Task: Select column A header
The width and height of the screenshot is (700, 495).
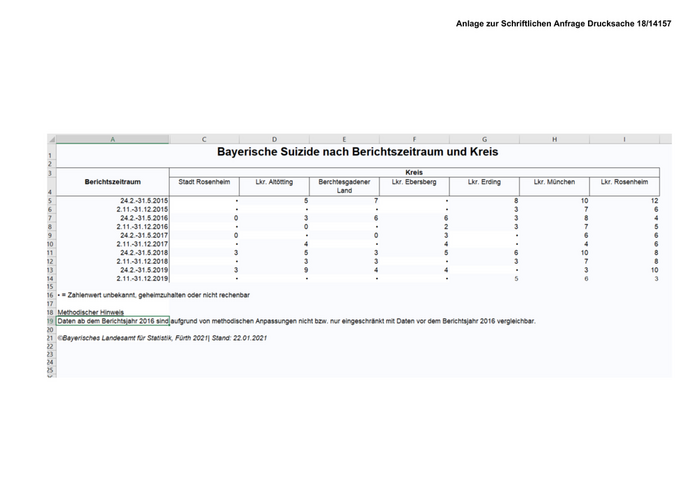Action: [112, 139]
